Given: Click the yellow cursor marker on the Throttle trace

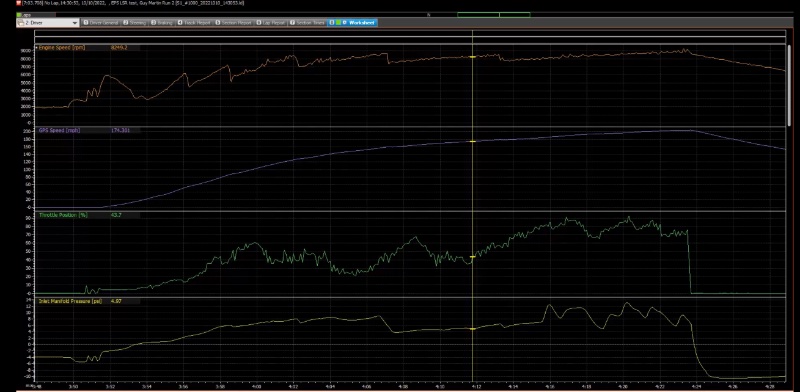Looking at the screenshot, I should pos(472,257).
